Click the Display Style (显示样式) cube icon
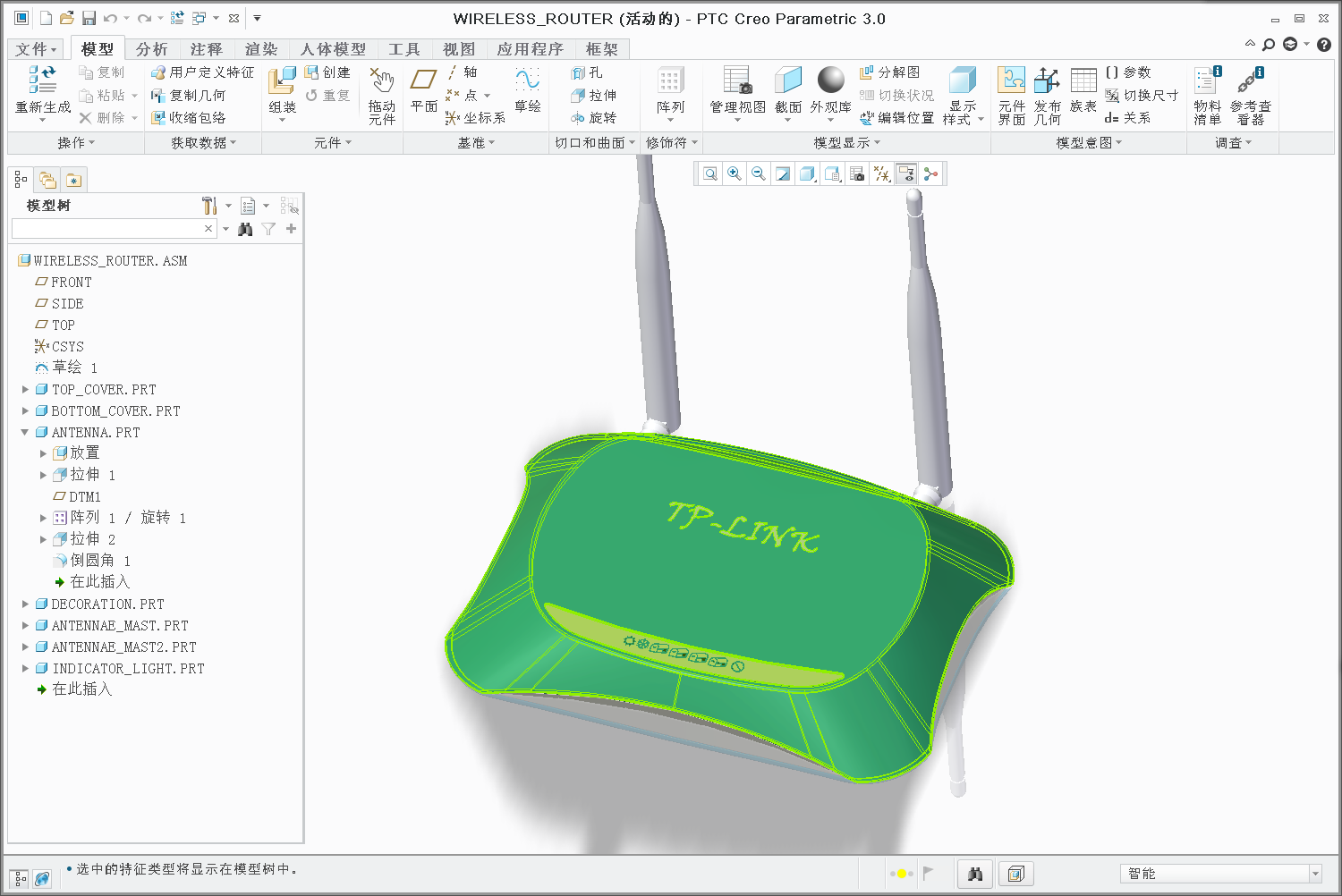The image size is (1342, 896). (x=963, y=95)
